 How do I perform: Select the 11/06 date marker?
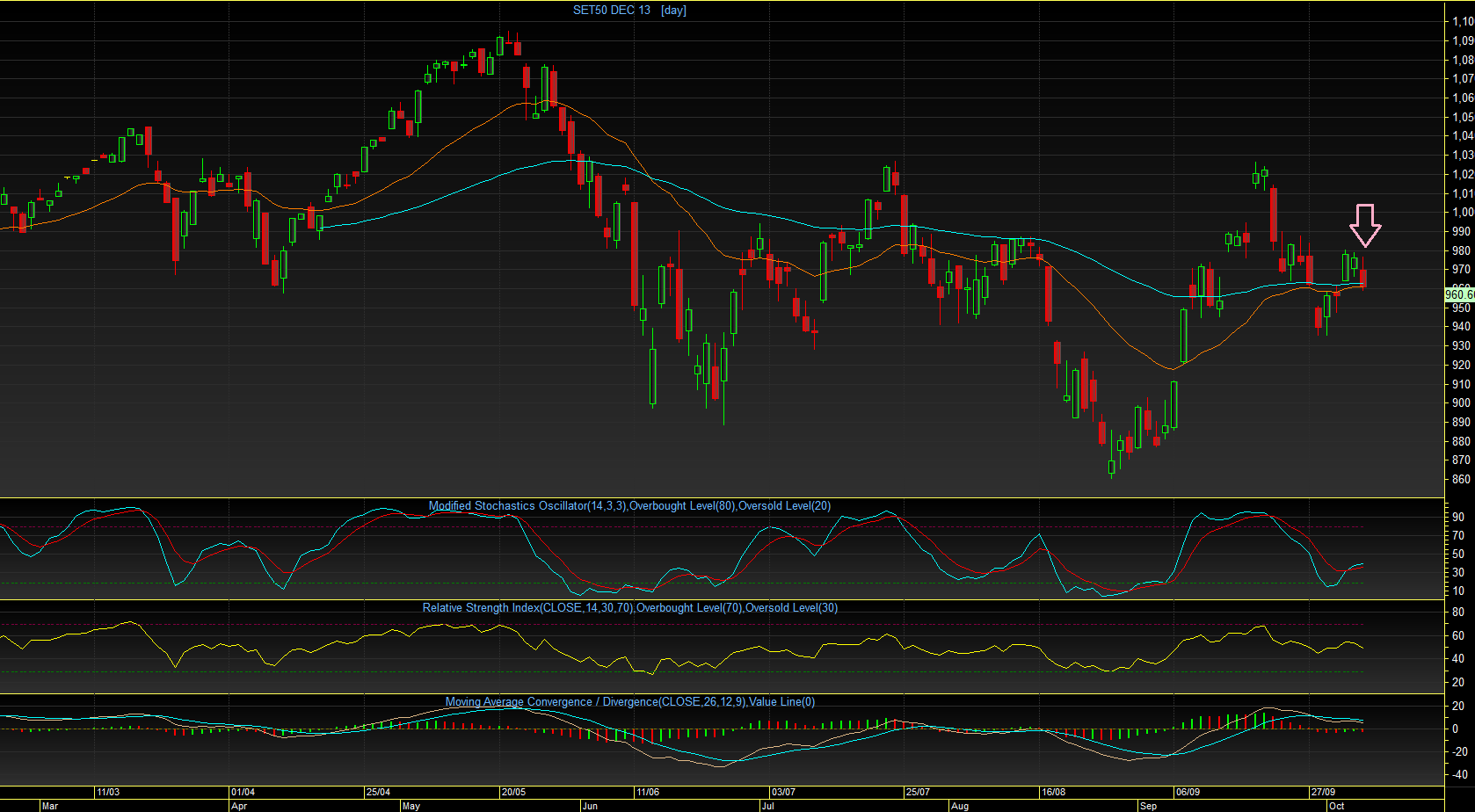pyautogui.click(x=648, y=792)
